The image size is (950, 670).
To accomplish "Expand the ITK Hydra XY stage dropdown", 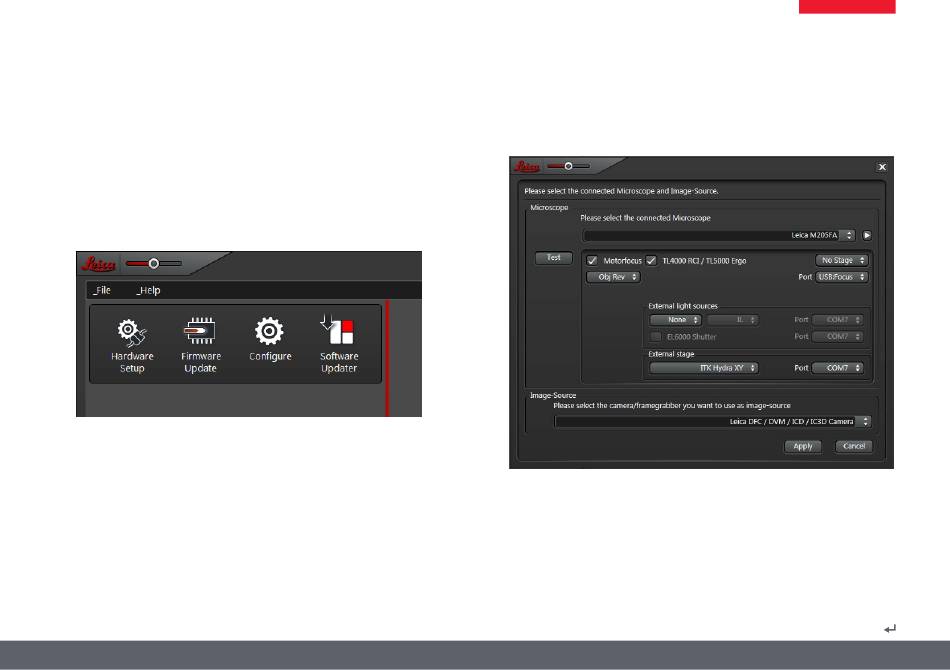I will coord(704,368).
